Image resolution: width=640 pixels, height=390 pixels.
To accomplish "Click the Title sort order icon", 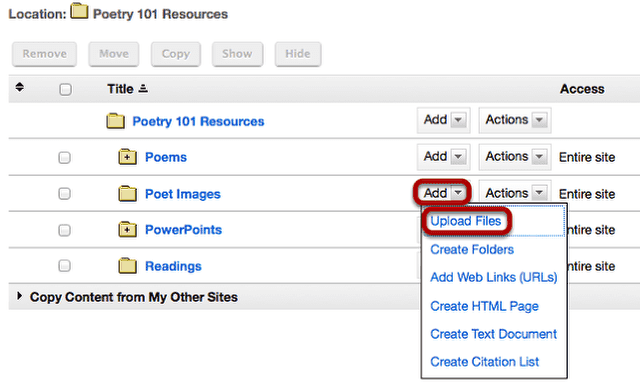I will [143, 88].
